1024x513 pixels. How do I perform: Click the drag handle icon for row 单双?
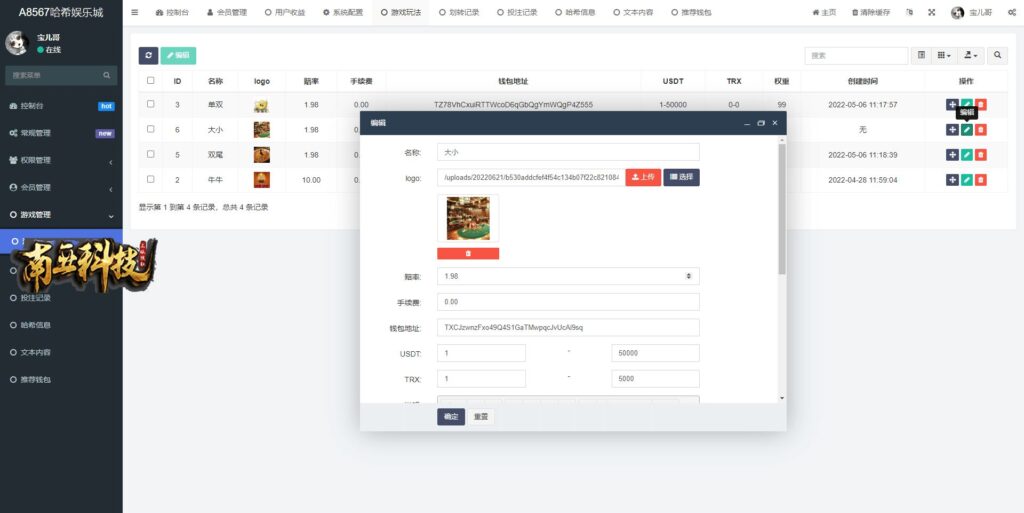(x=952, y=104)
